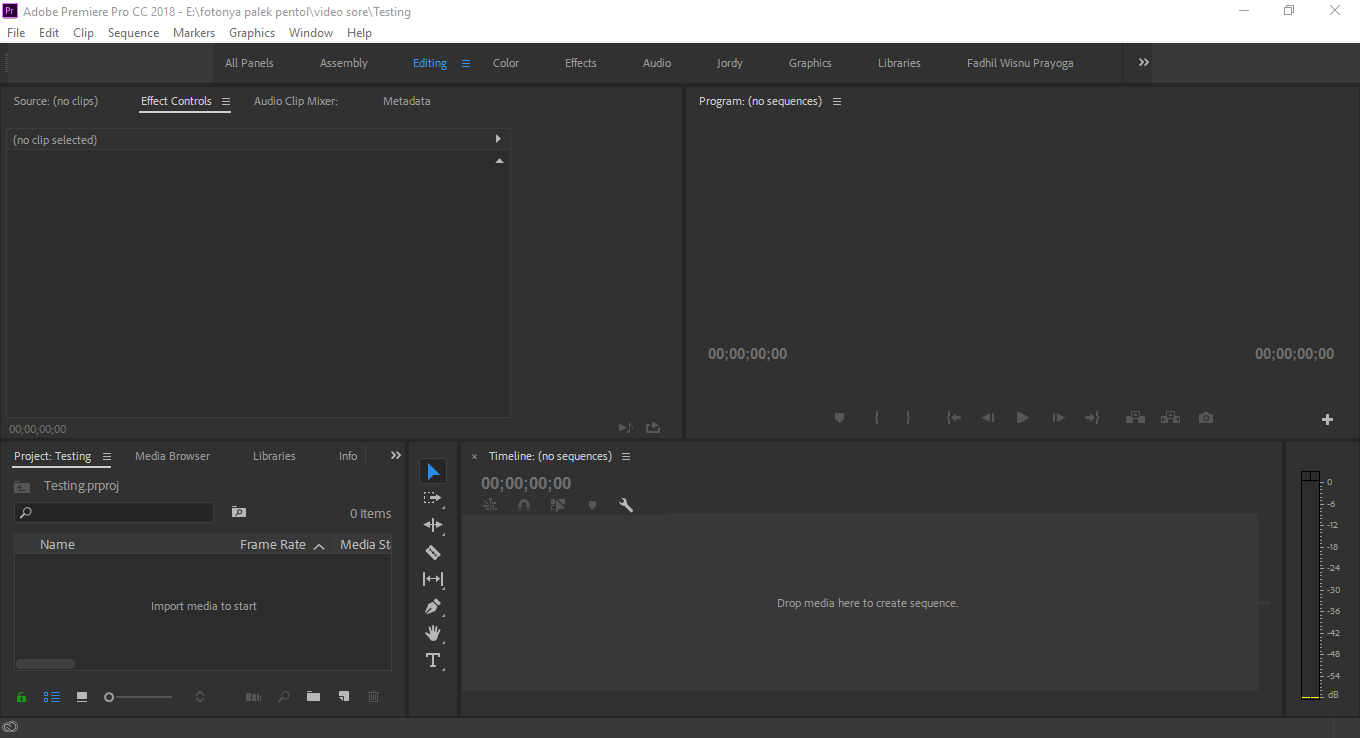Click Export icon in Effect Controls panel

(x=653, y=428)
